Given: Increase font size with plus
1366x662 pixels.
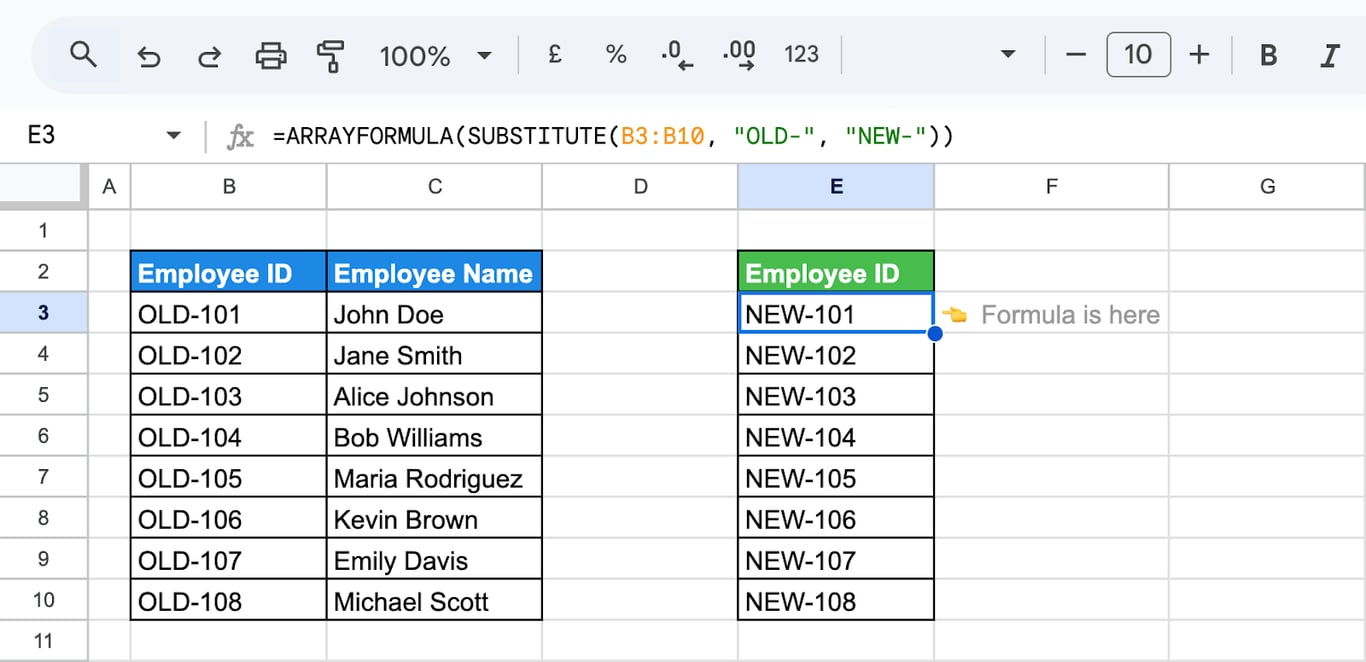Looking at the screenshot, I should pos(1199,54).
